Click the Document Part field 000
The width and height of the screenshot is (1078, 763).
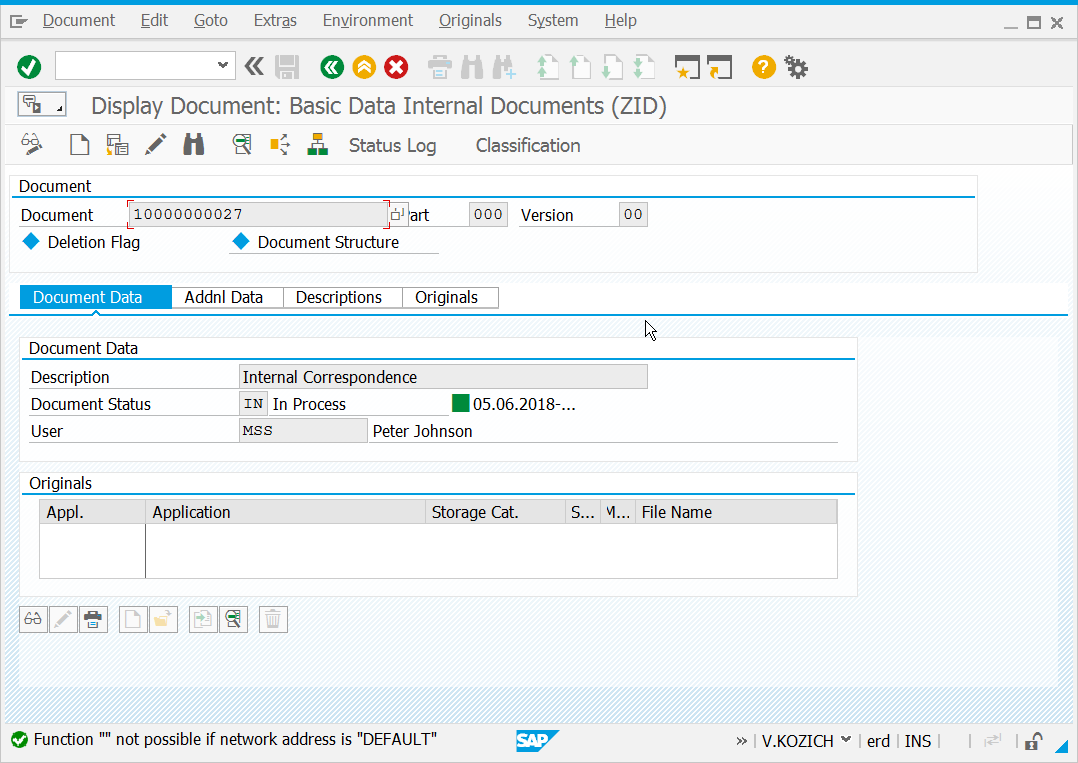point(488,214)
